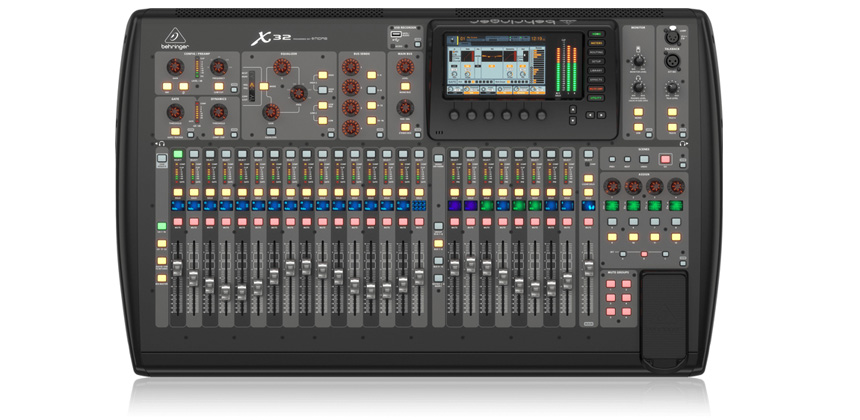Click the fourth Bus Sends knob
This screenshot has height=420, width=860.
tap(350, 127)
